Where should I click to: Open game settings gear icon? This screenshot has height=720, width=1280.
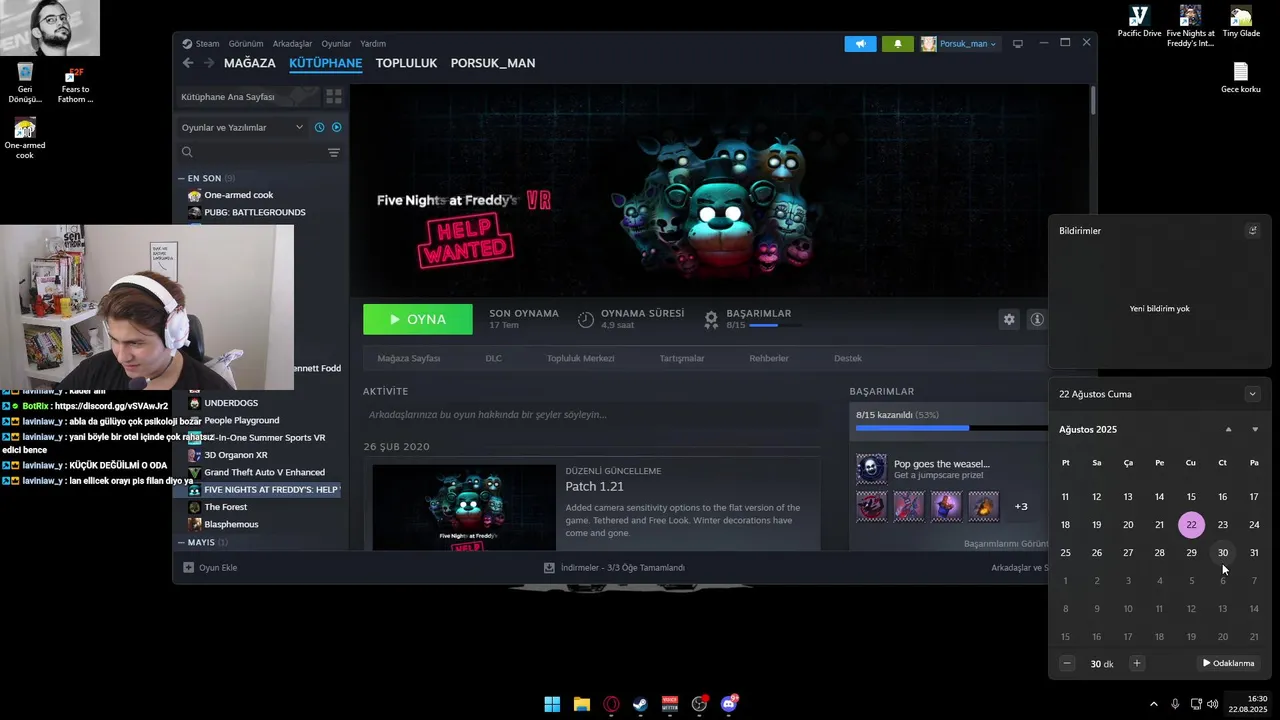tap(1009, 319)
